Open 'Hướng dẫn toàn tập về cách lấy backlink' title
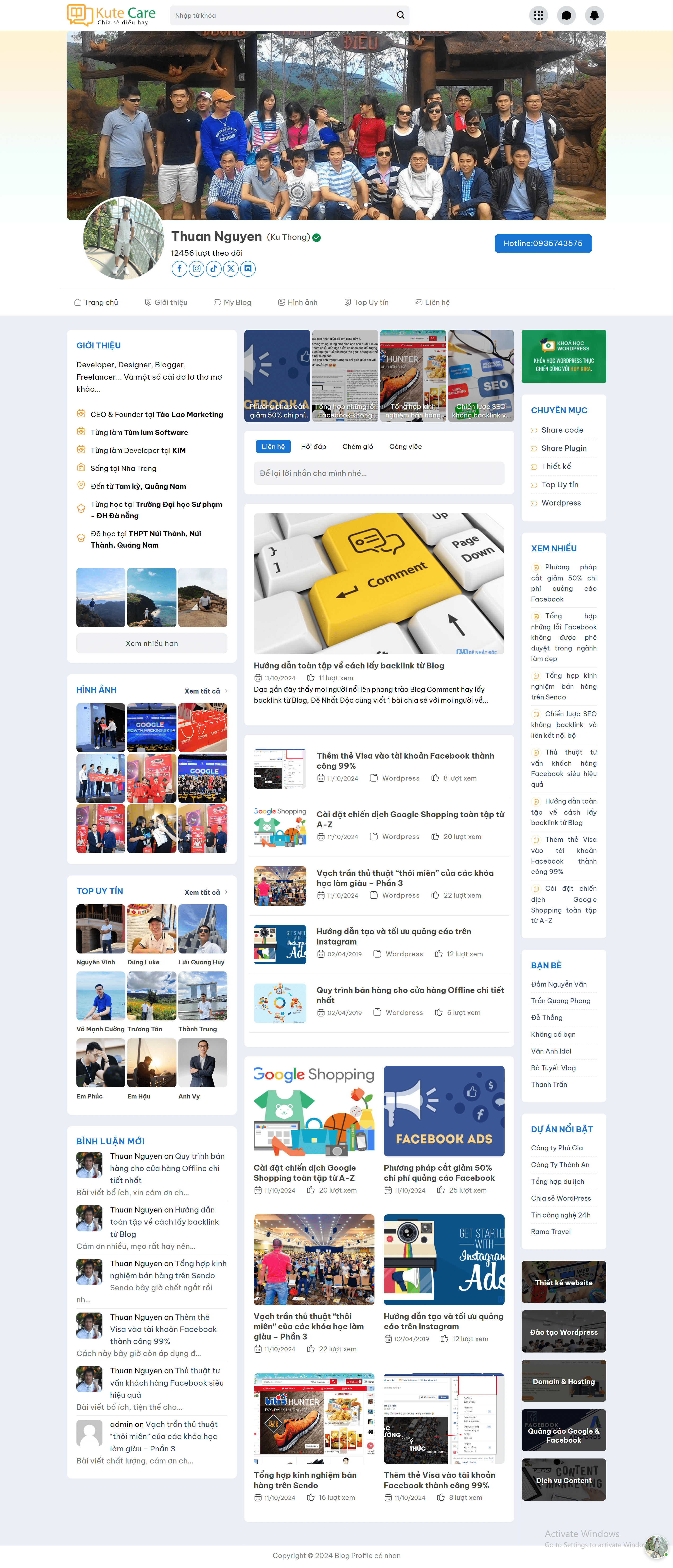 coord(349,666)
